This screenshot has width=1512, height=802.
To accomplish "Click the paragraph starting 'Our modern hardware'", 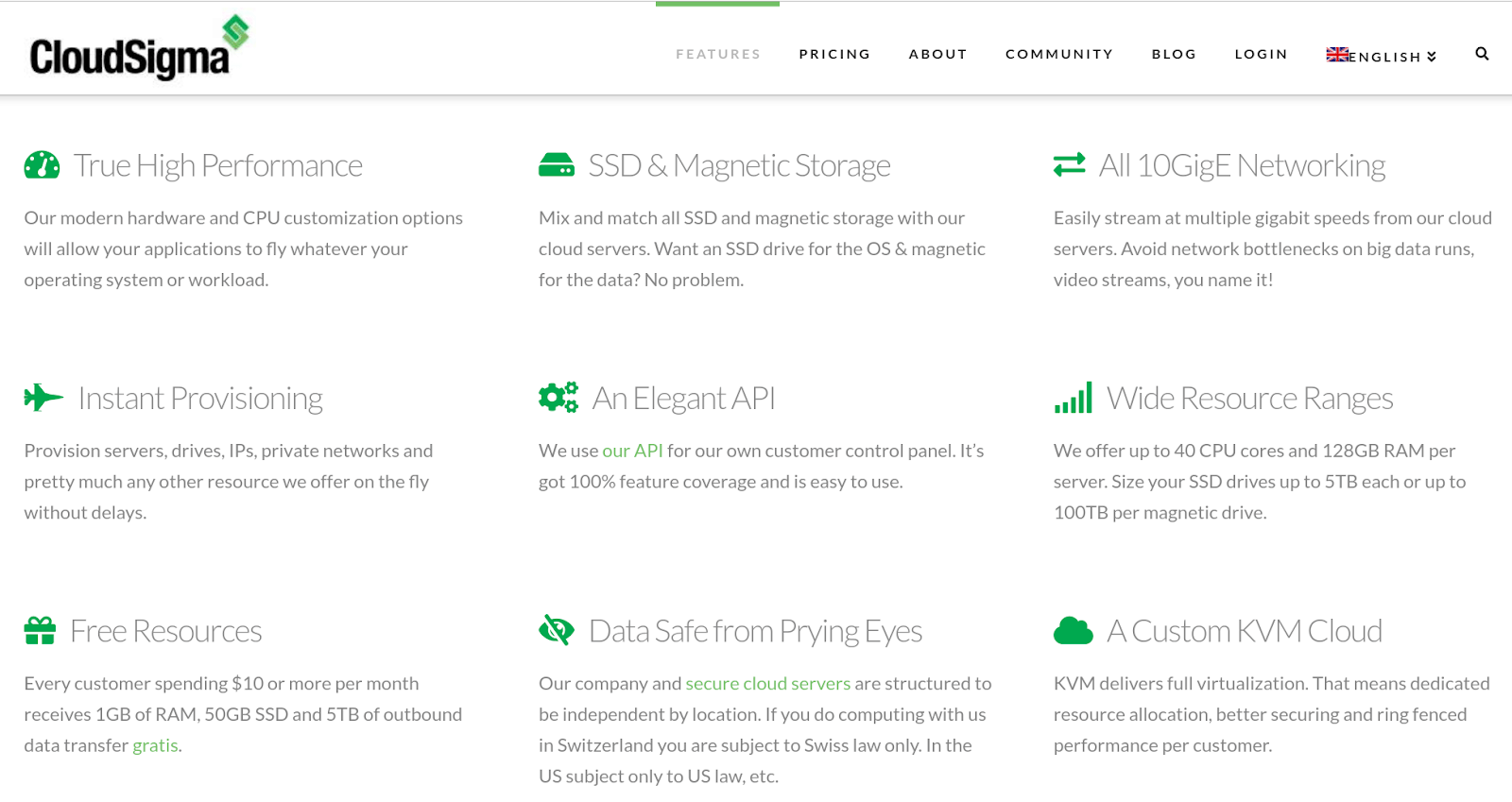I will coord(244,248).
